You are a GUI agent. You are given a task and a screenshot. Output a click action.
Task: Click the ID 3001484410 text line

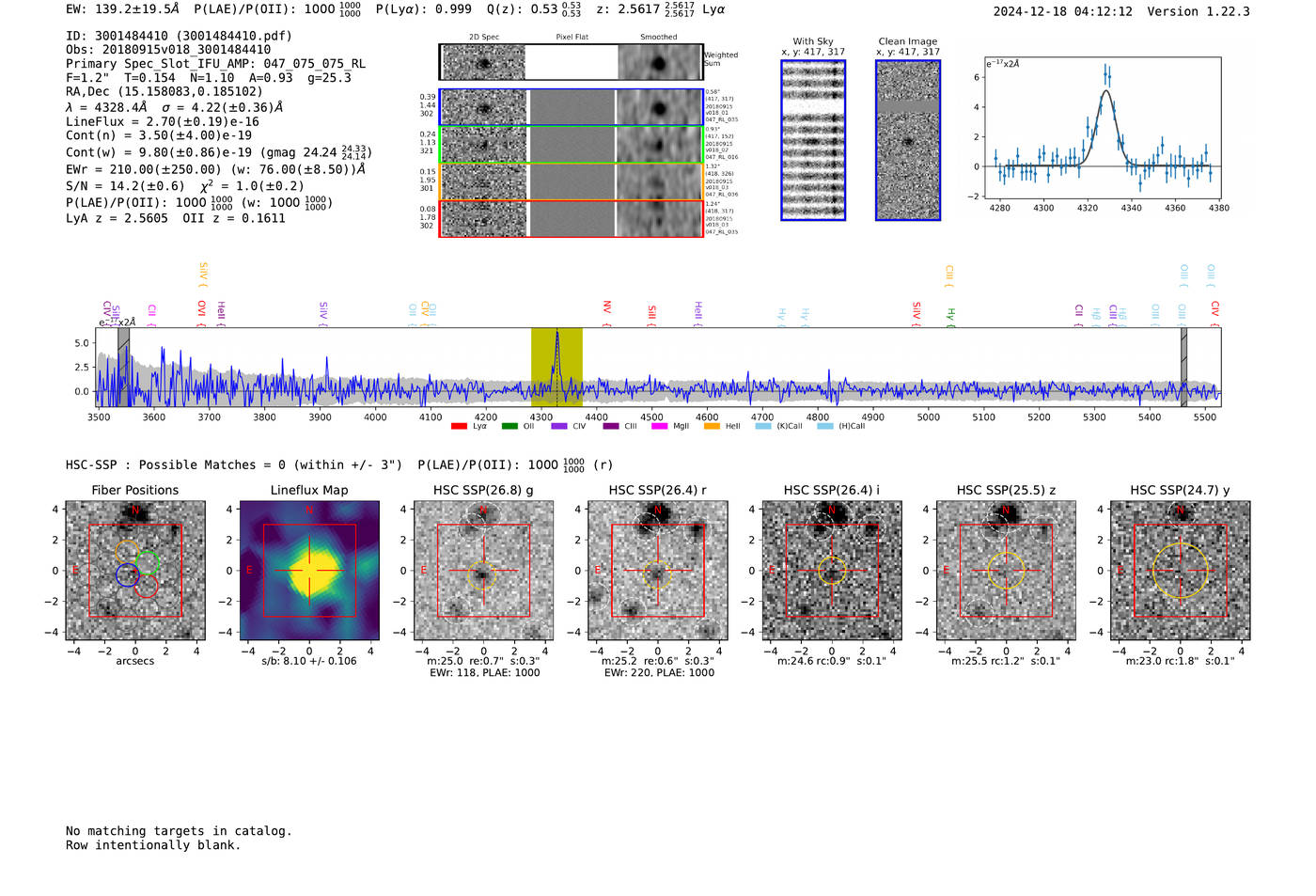click(x=179, y=36)
